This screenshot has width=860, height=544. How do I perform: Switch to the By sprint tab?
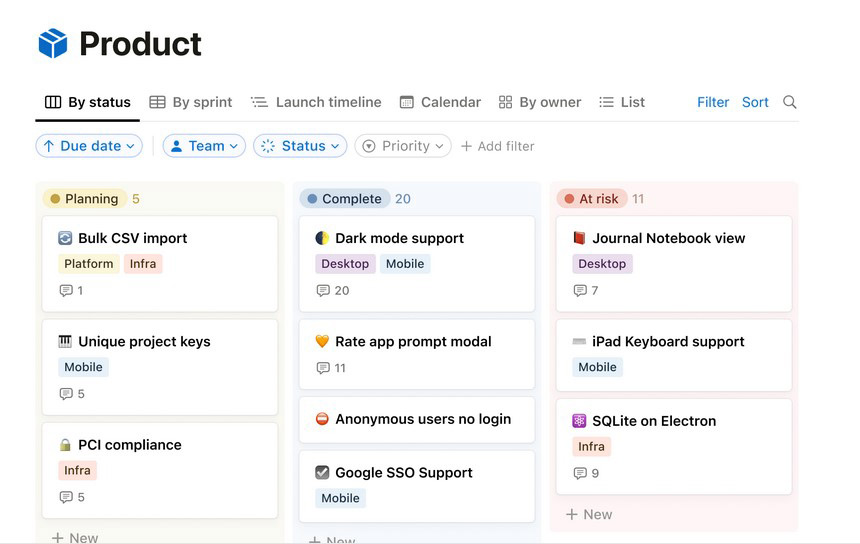(x=191, y=102)
